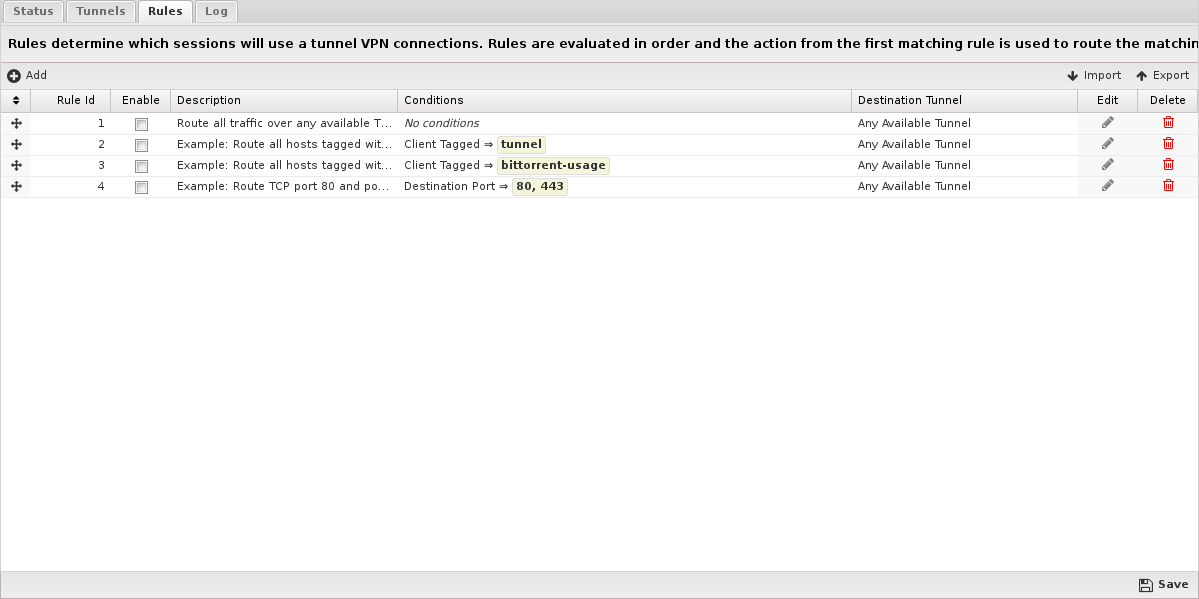Click Destination Tunnel column header
This screenshot has width=1199, height=599.
pos(964,100)
